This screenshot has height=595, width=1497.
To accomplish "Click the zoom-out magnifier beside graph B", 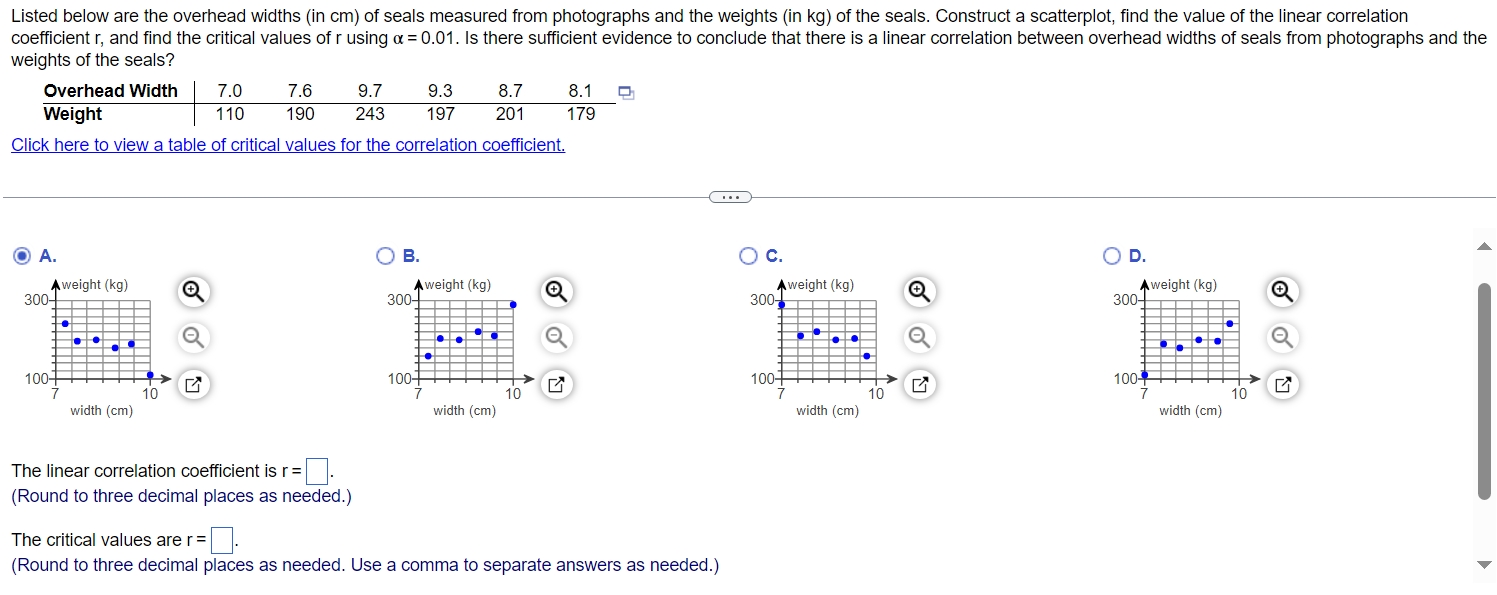I will (x=557, y=338).
